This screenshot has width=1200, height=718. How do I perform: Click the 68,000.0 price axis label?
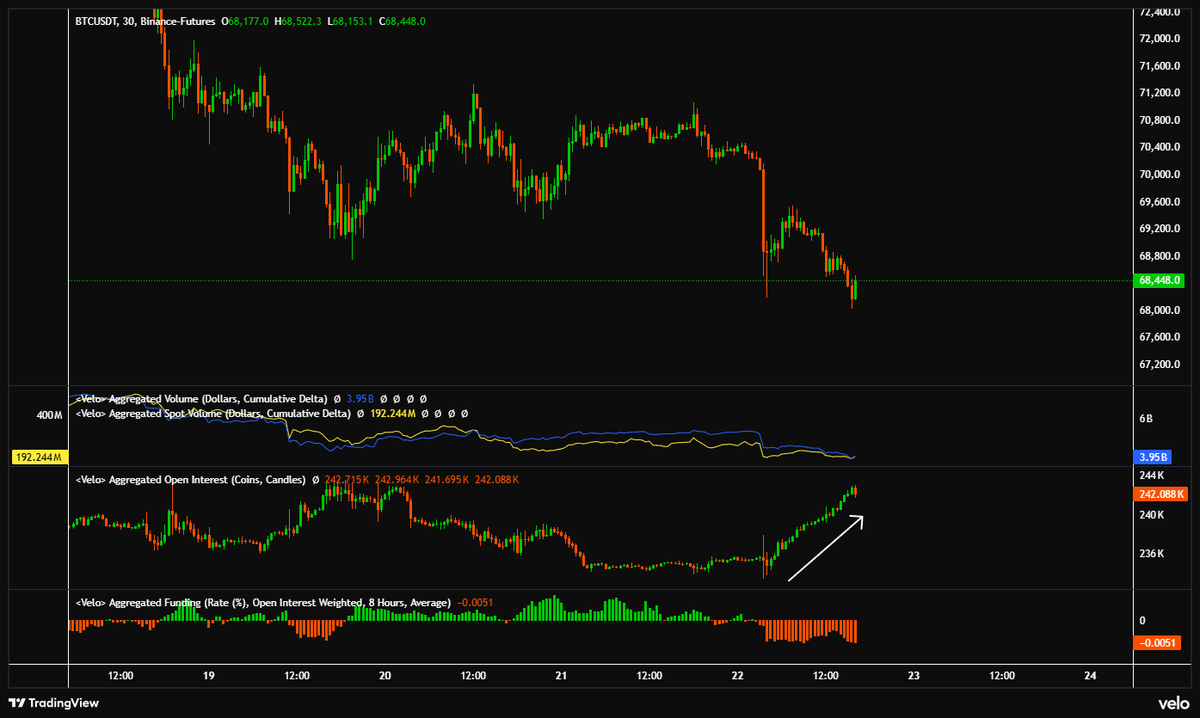[1161, 310]
